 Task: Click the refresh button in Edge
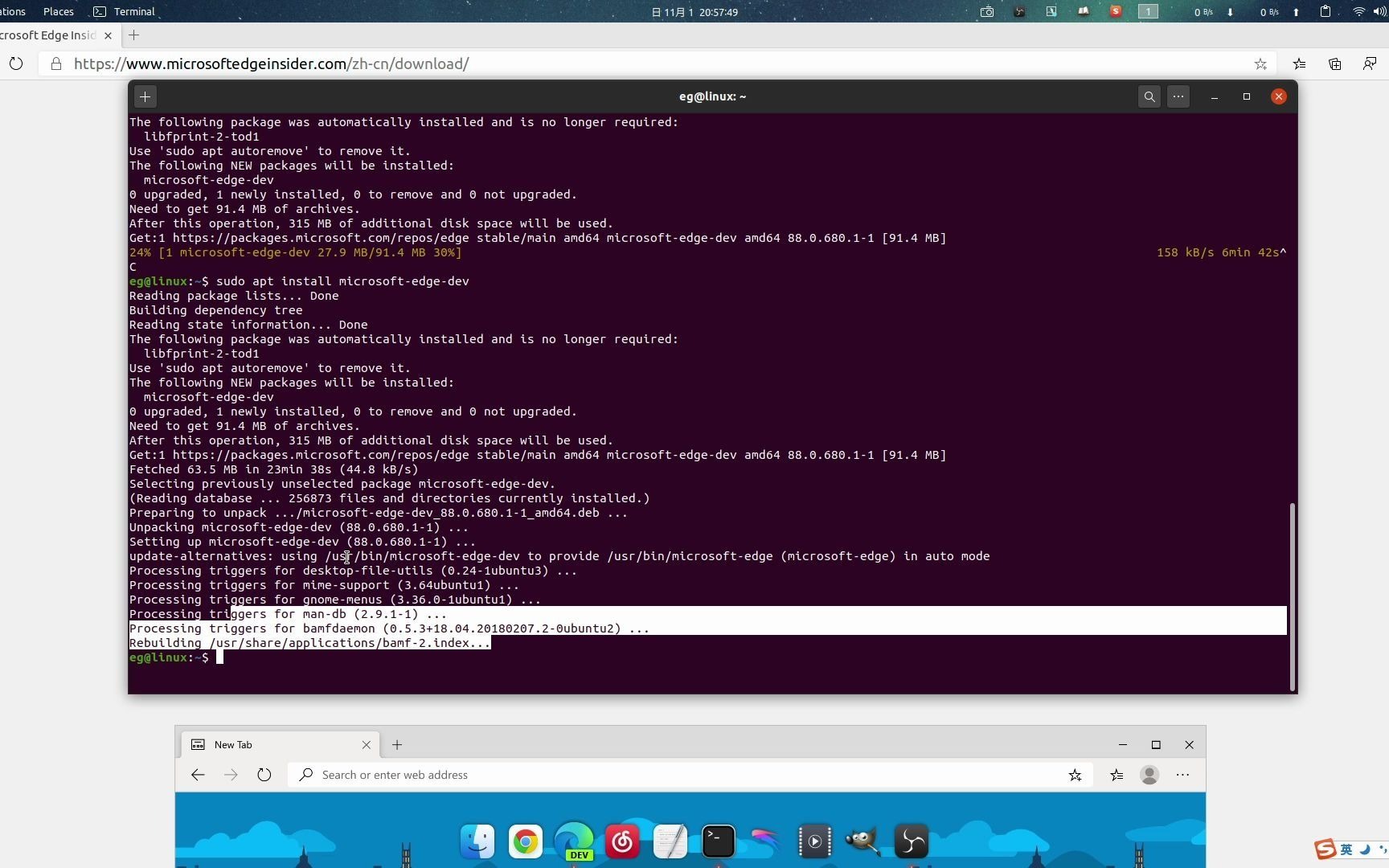click(x=264, y=775)
